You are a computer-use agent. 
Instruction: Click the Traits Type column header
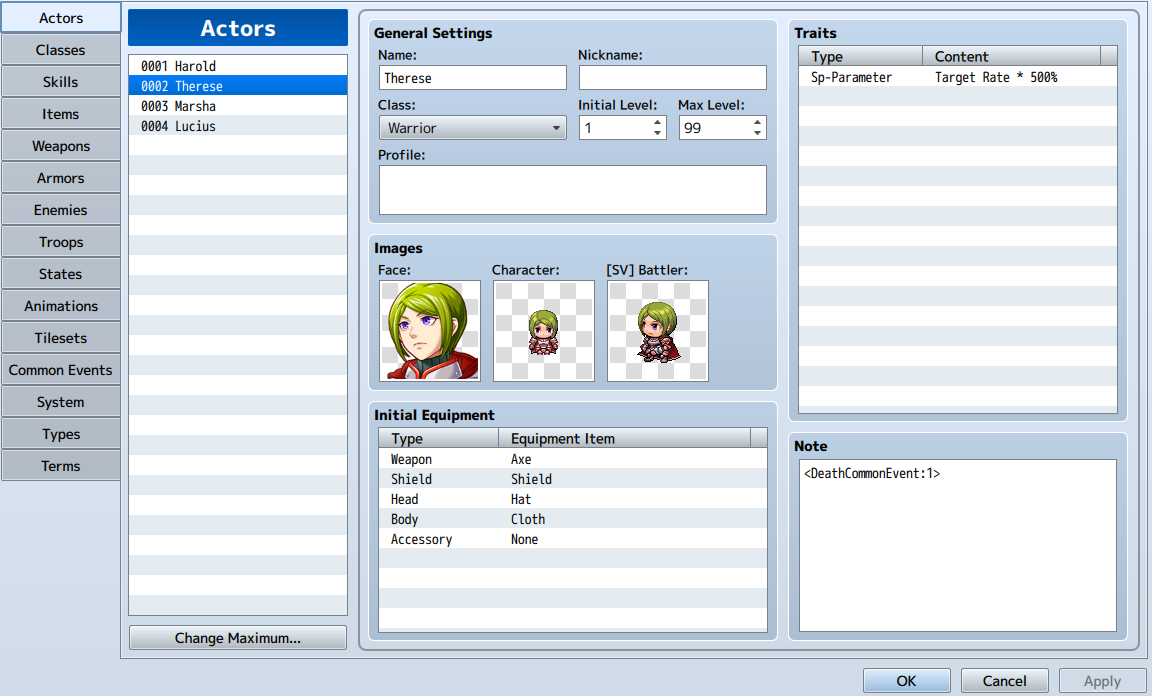pos(860,56)
